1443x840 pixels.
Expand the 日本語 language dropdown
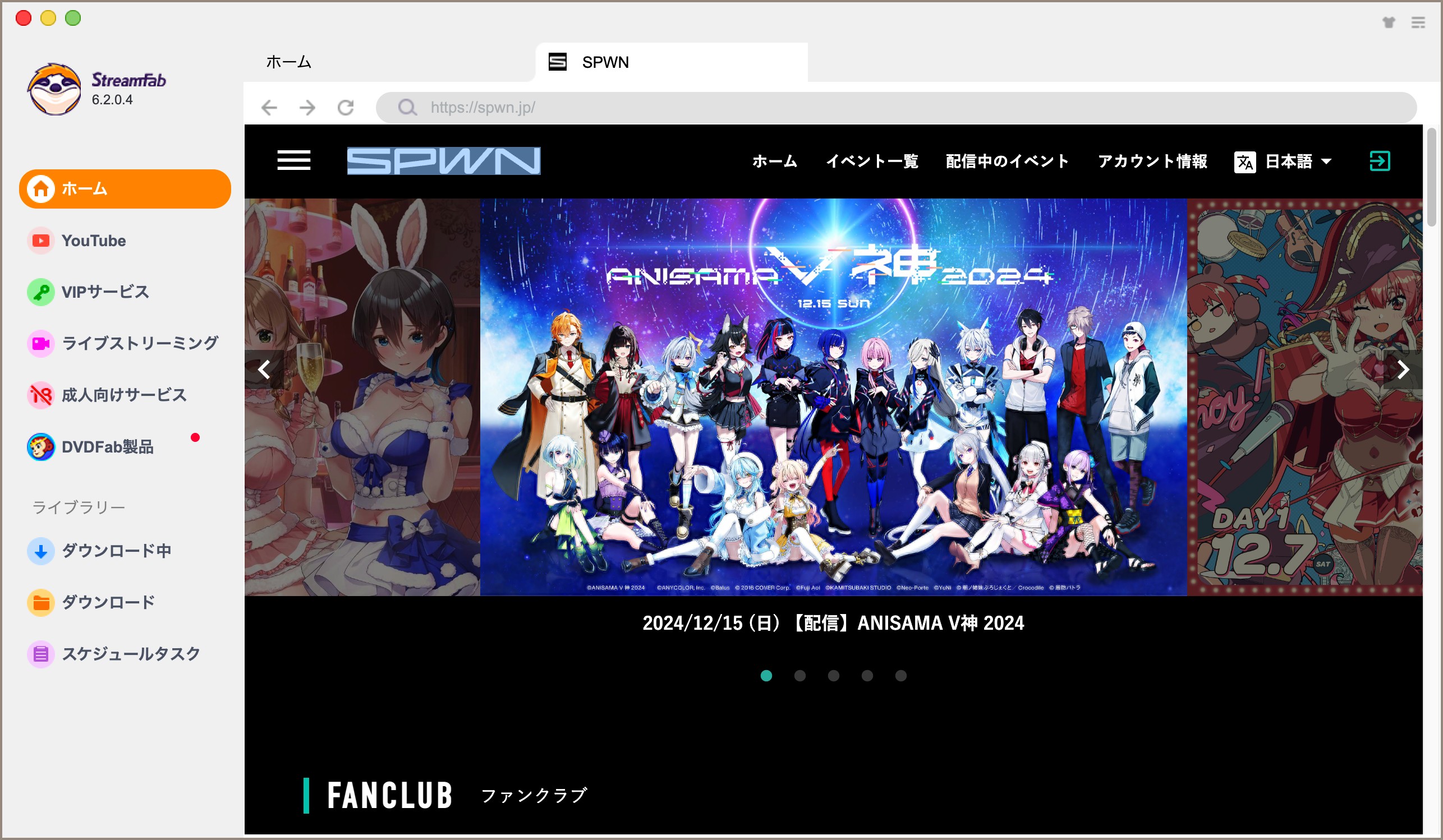coord(1298,161)
